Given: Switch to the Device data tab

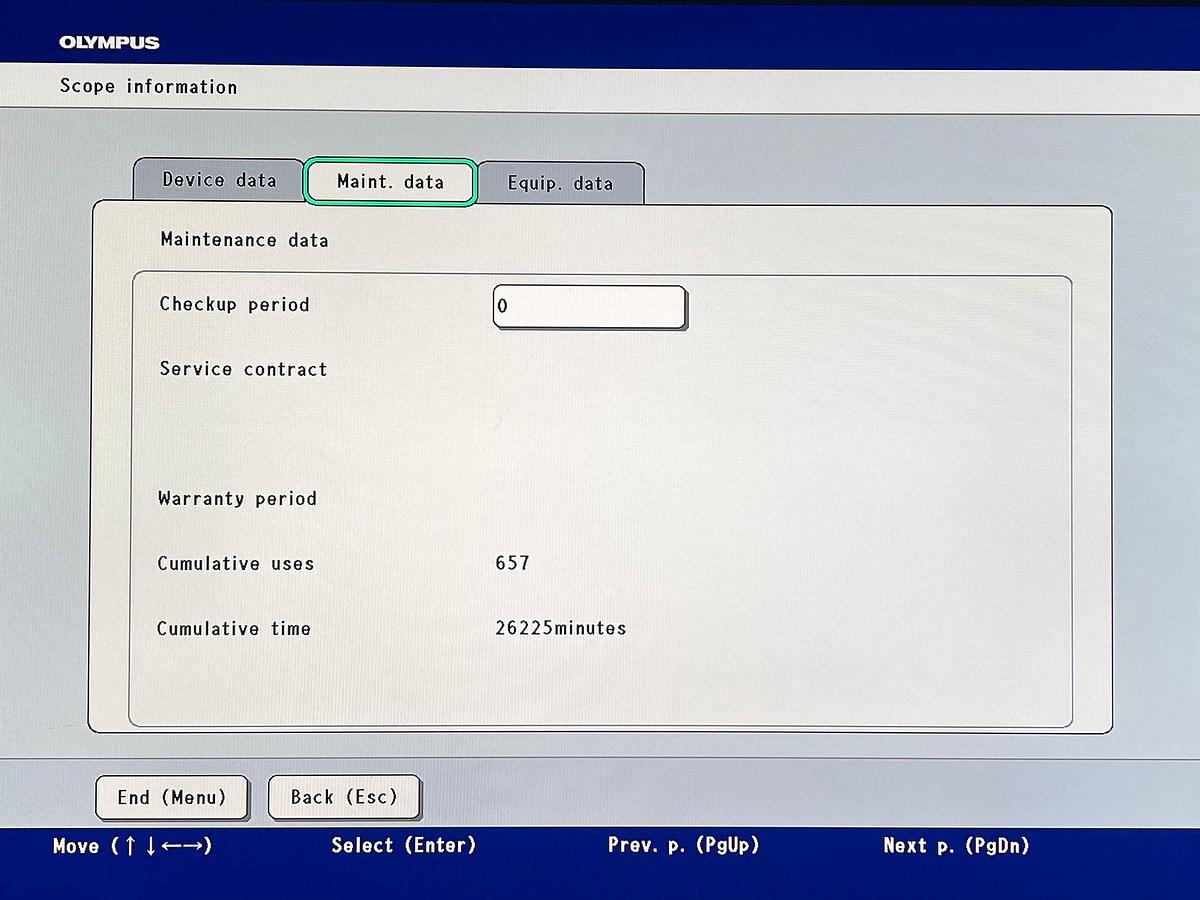Looking at the screenshot, I should [x=219, y=181].
